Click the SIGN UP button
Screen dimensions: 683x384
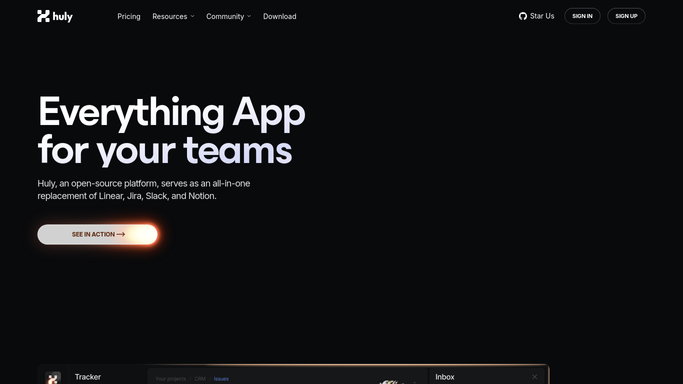click(x=626, y=16)
